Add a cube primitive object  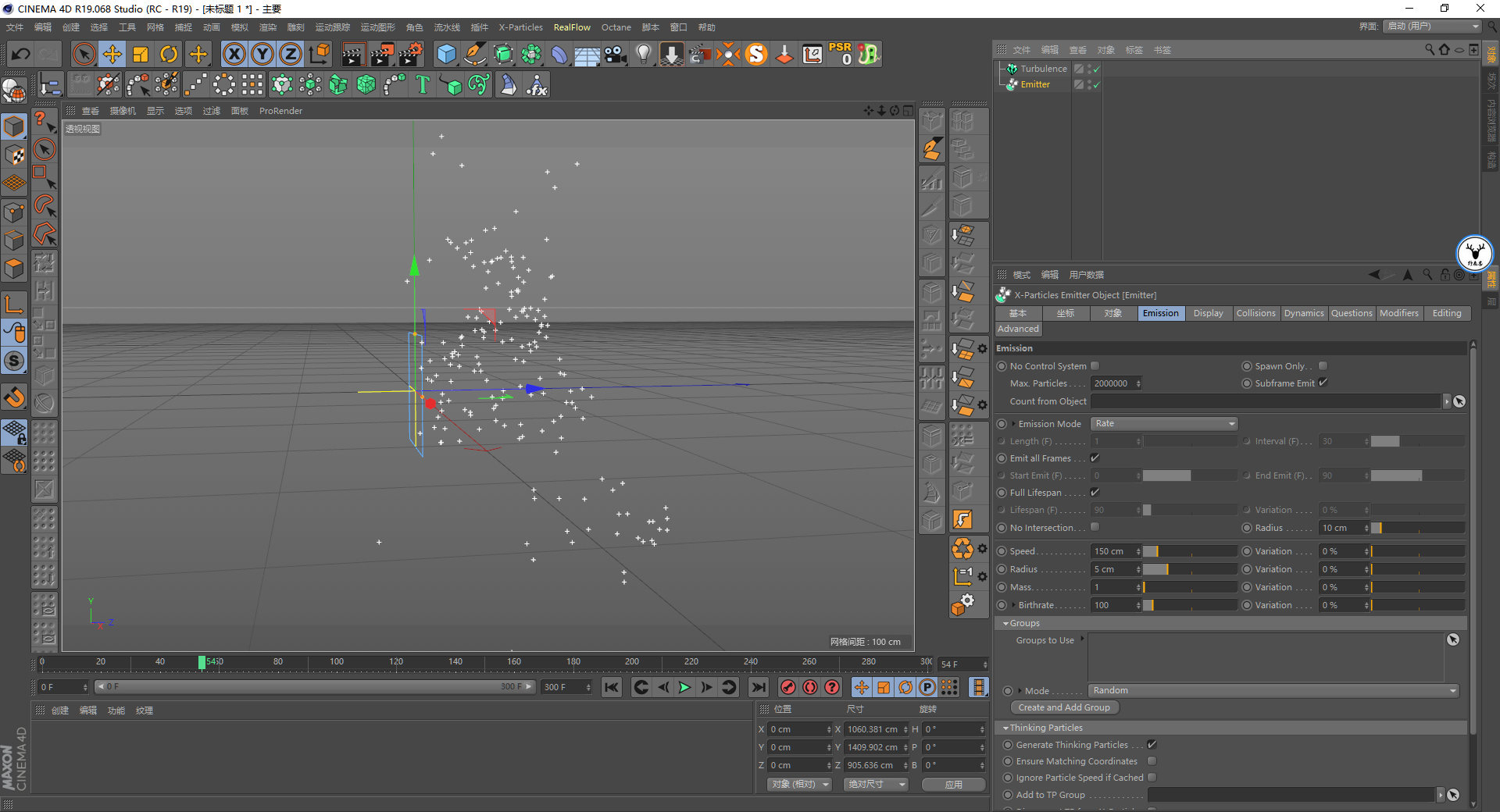click(x=446, y=54)
